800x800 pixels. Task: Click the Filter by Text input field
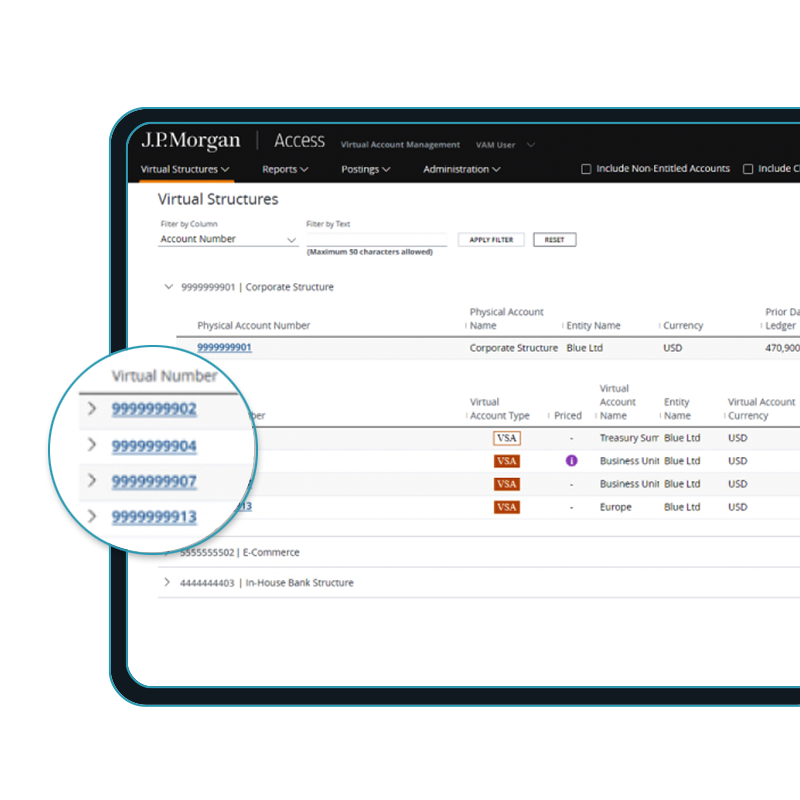click(376, 239)
